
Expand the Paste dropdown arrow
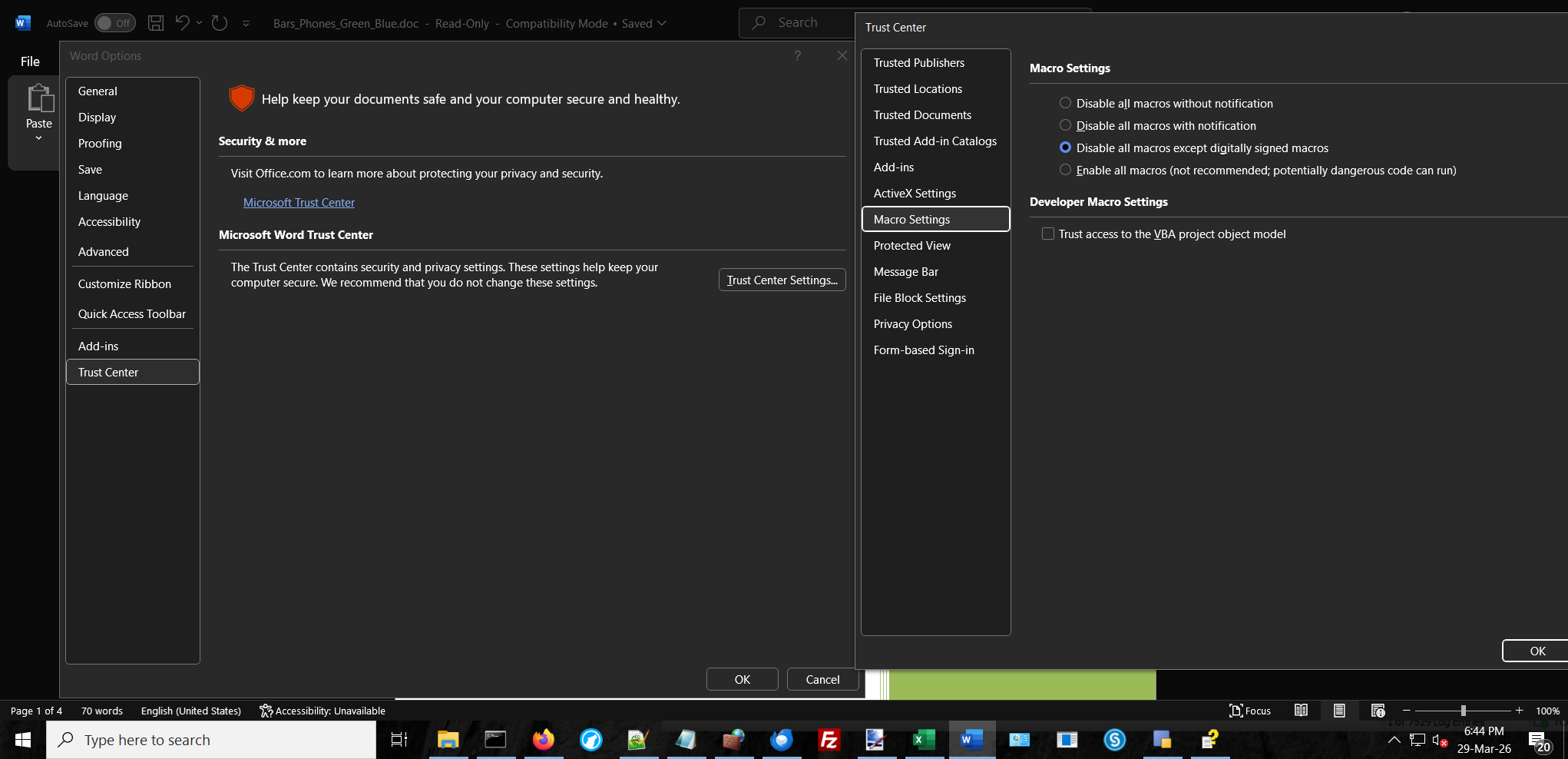[x=38, y=138]
